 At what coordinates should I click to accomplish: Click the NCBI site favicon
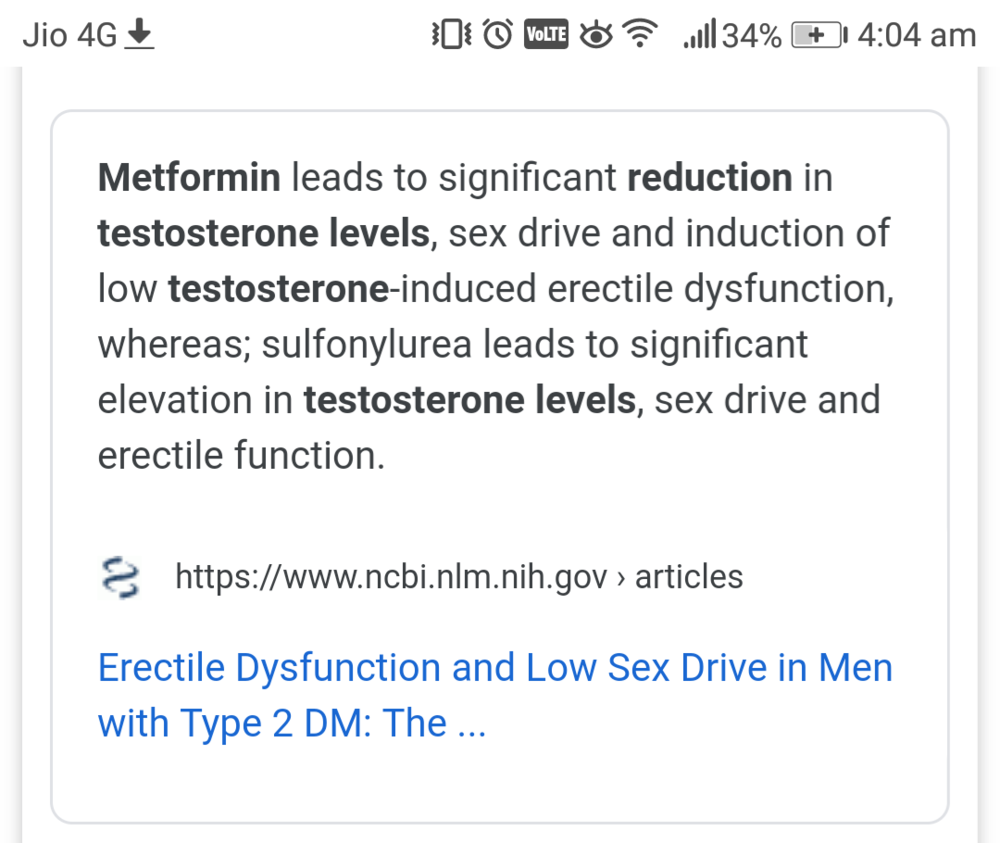(x=122, y=577)
